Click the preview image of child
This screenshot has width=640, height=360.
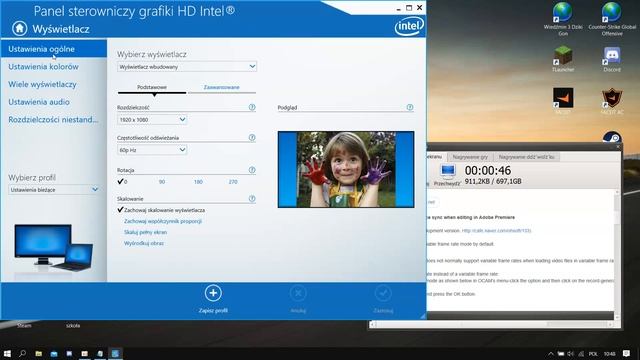[x=346, y=169]
